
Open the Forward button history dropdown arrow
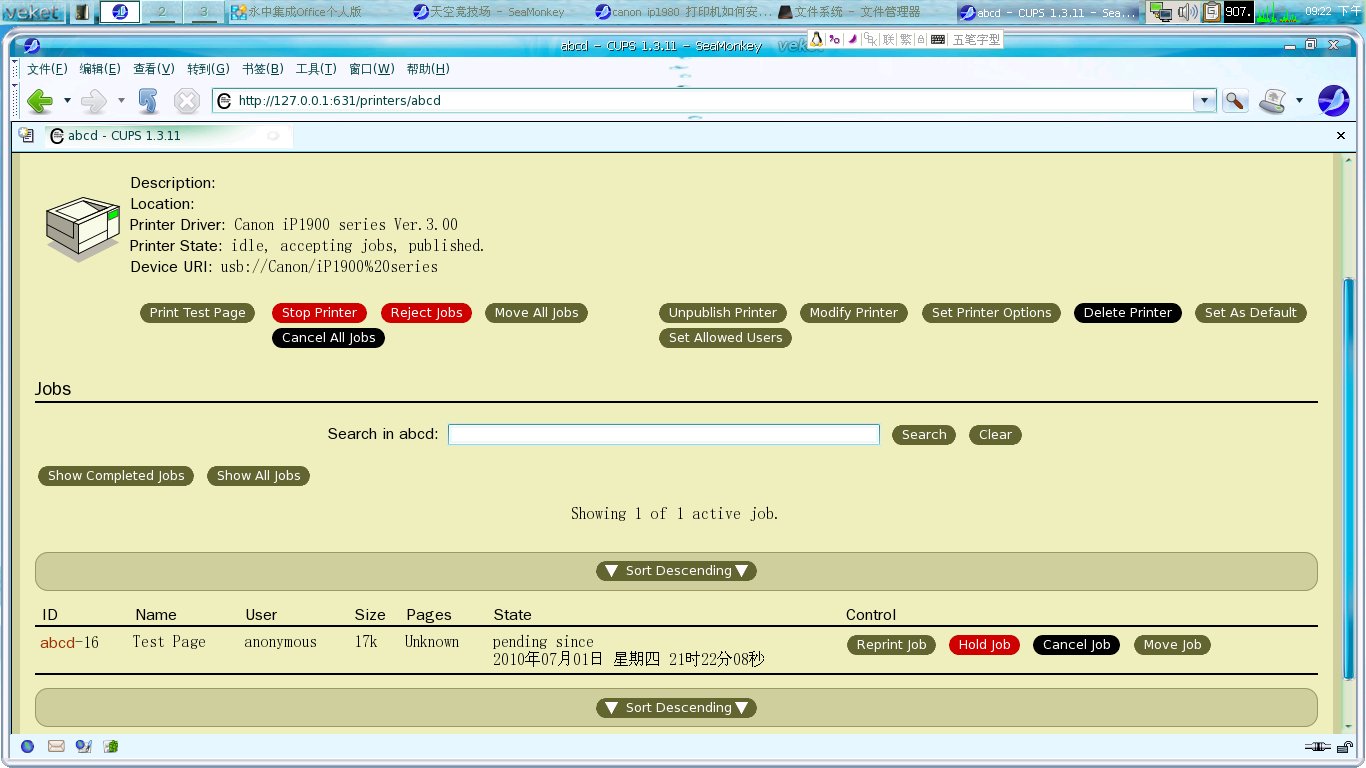coord(121,100)
